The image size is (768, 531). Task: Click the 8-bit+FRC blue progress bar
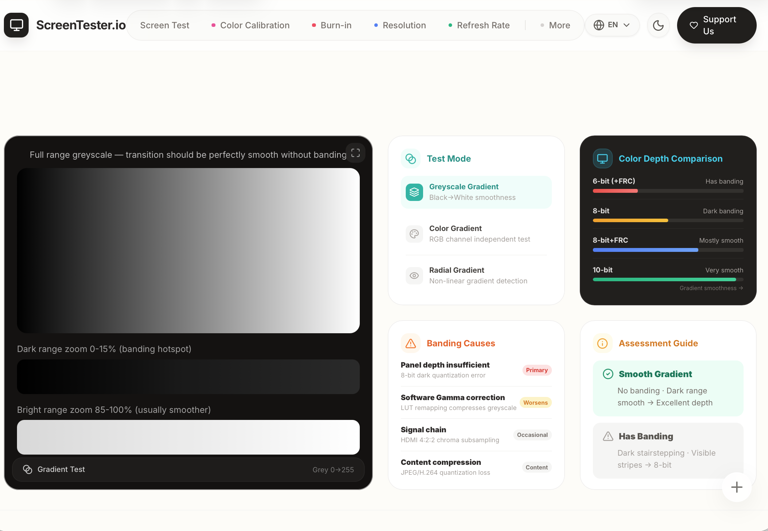(x=645, y=250)
